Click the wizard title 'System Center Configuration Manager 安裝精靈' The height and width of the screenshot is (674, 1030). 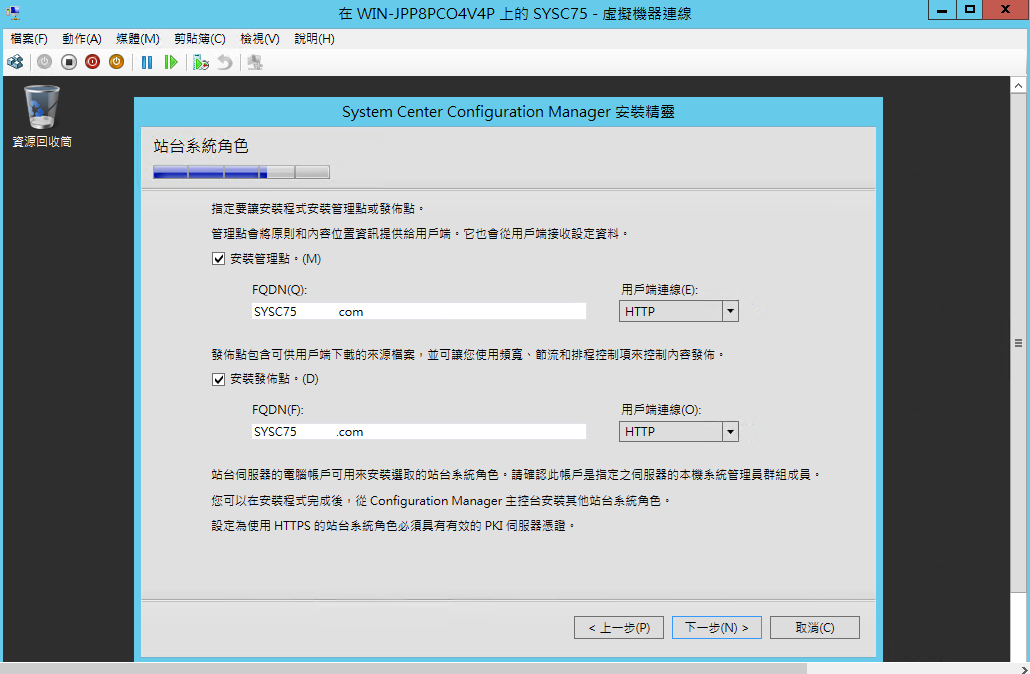click(508, 112)
